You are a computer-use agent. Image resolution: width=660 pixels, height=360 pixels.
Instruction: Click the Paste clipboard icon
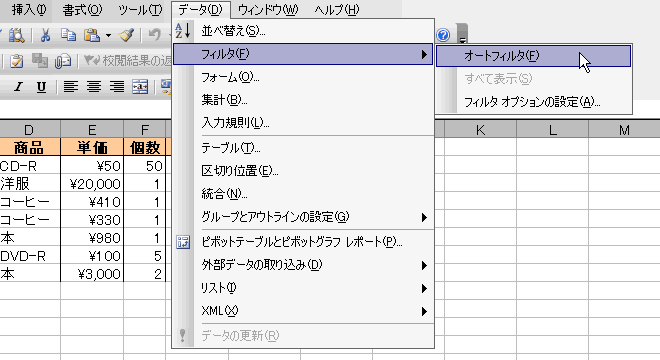[x=91, y=35]
